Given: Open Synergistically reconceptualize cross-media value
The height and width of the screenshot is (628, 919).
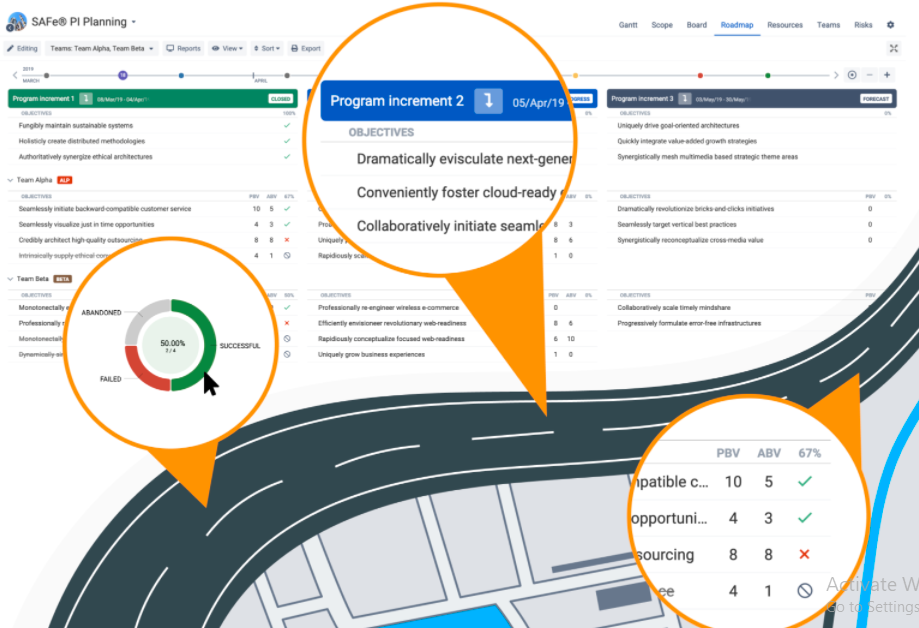Looking at the screenshot, I should click(x=690, y=240).
